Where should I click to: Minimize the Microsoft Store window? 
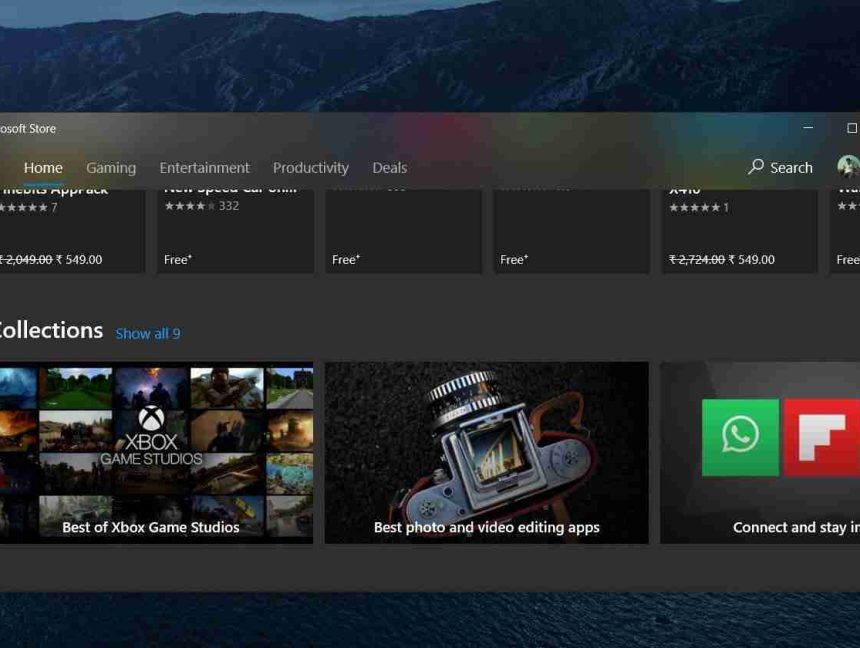point(808,128)
